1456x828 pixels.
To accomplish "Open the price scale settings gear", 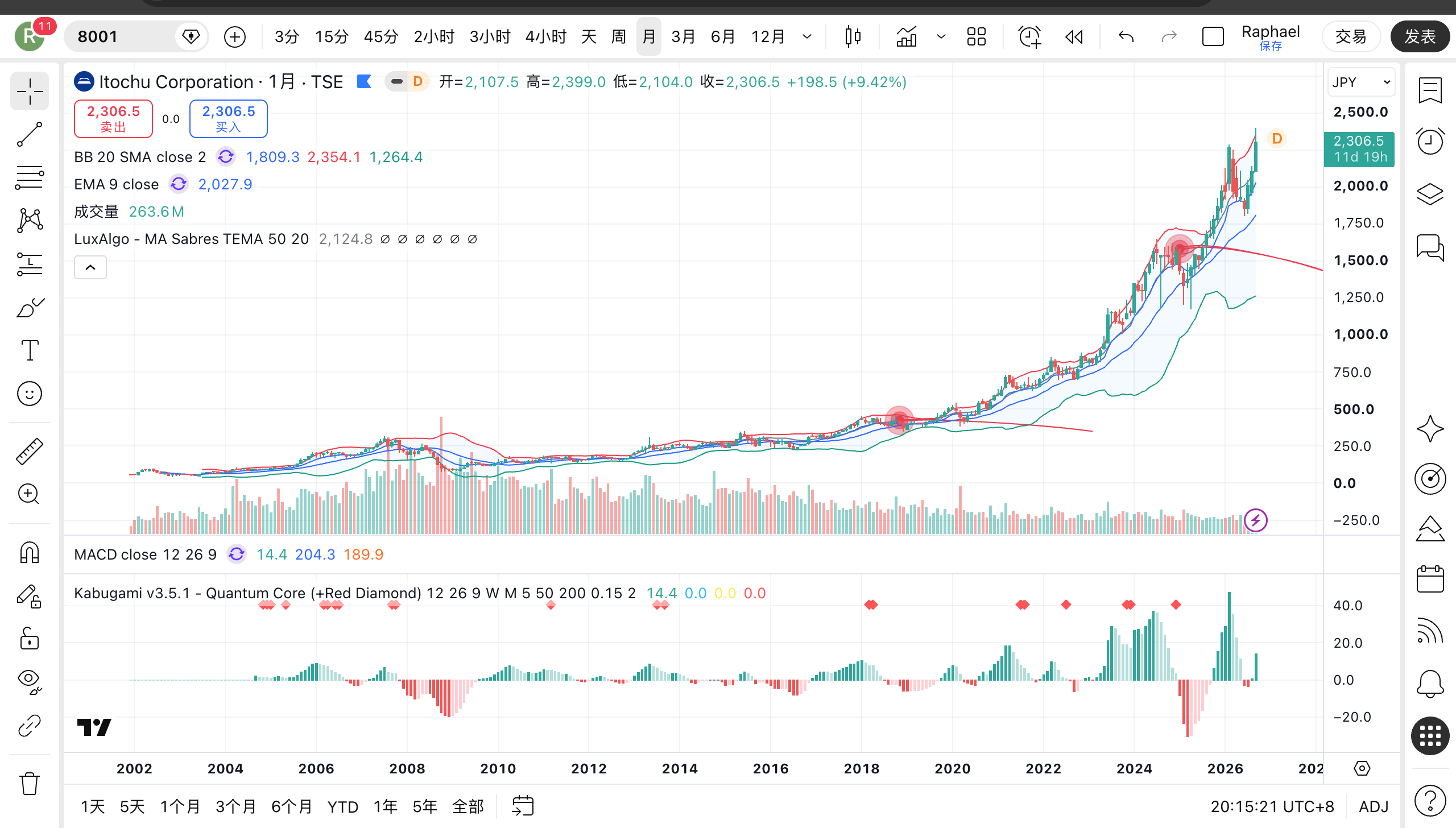I will coord(1362,768).
